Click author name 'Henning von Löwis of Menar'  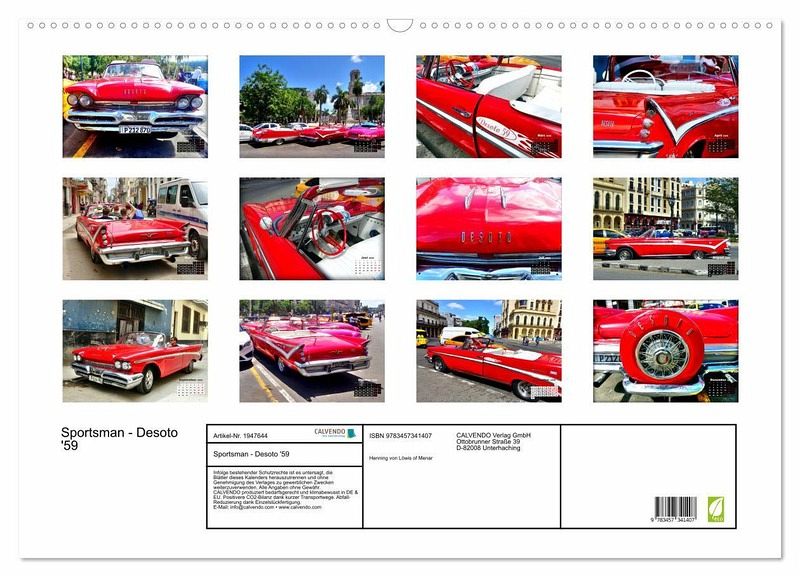point(401,458)
